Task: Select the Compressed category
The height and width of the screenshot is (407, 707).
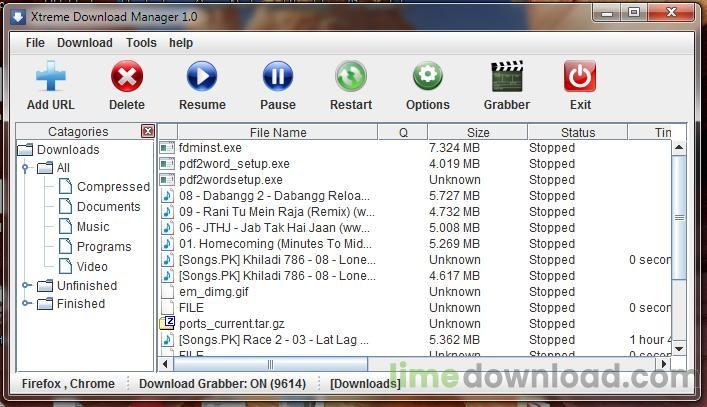Action: click(113, 186)
